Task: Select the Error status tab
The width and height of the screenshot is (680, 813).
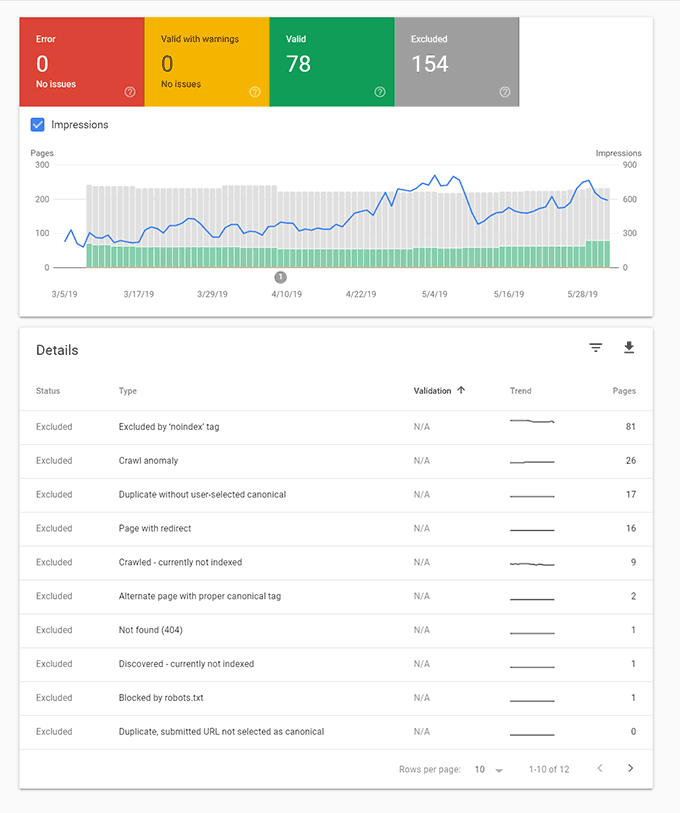Action: point(82,62)
